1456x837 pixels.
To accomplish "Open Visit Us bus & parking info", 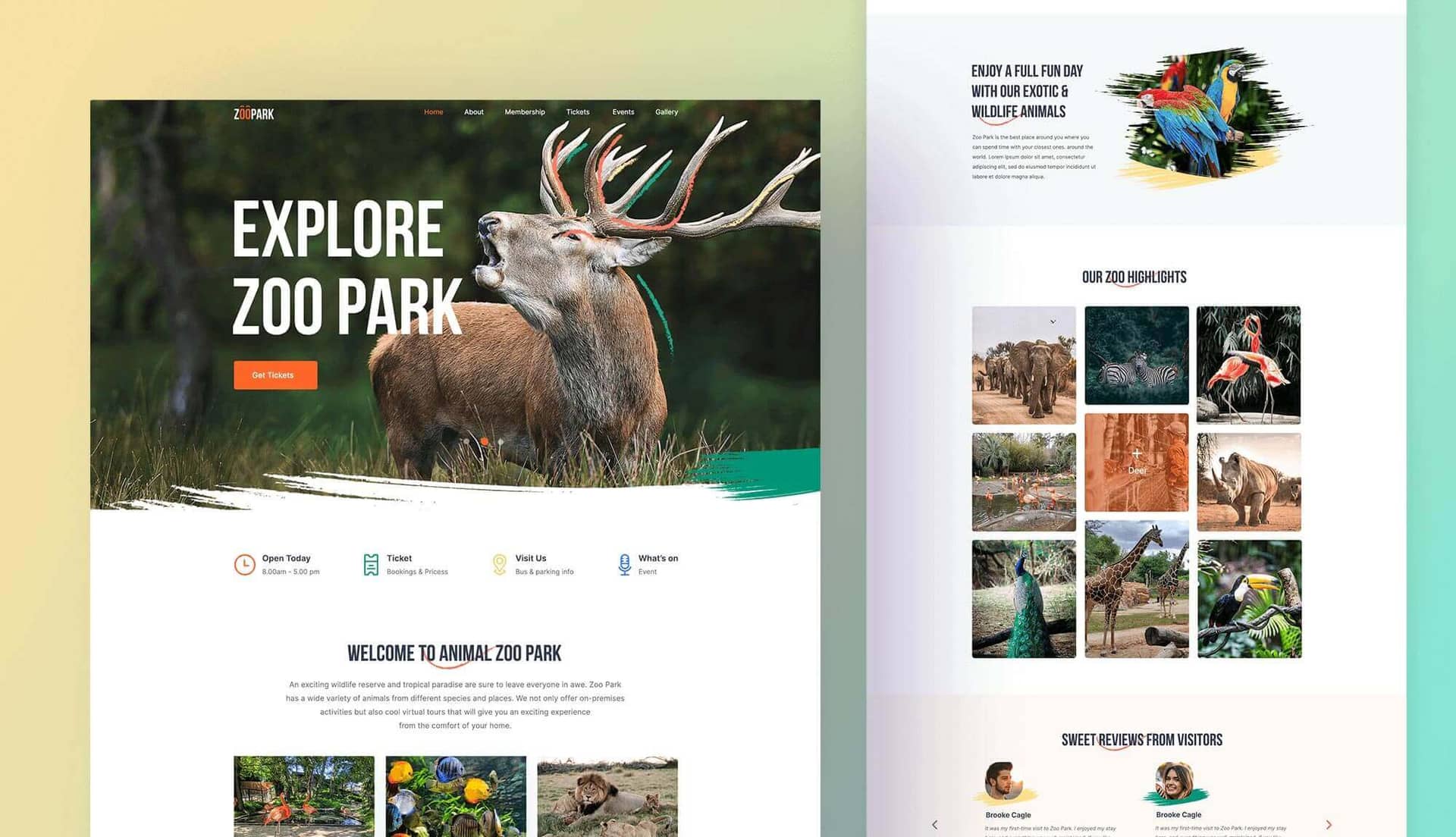I will tap(544, 565).
